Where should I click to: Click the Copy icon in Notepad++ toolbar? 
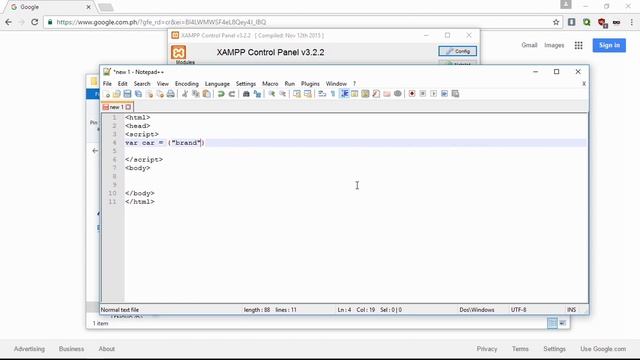(x=196, y=94)
